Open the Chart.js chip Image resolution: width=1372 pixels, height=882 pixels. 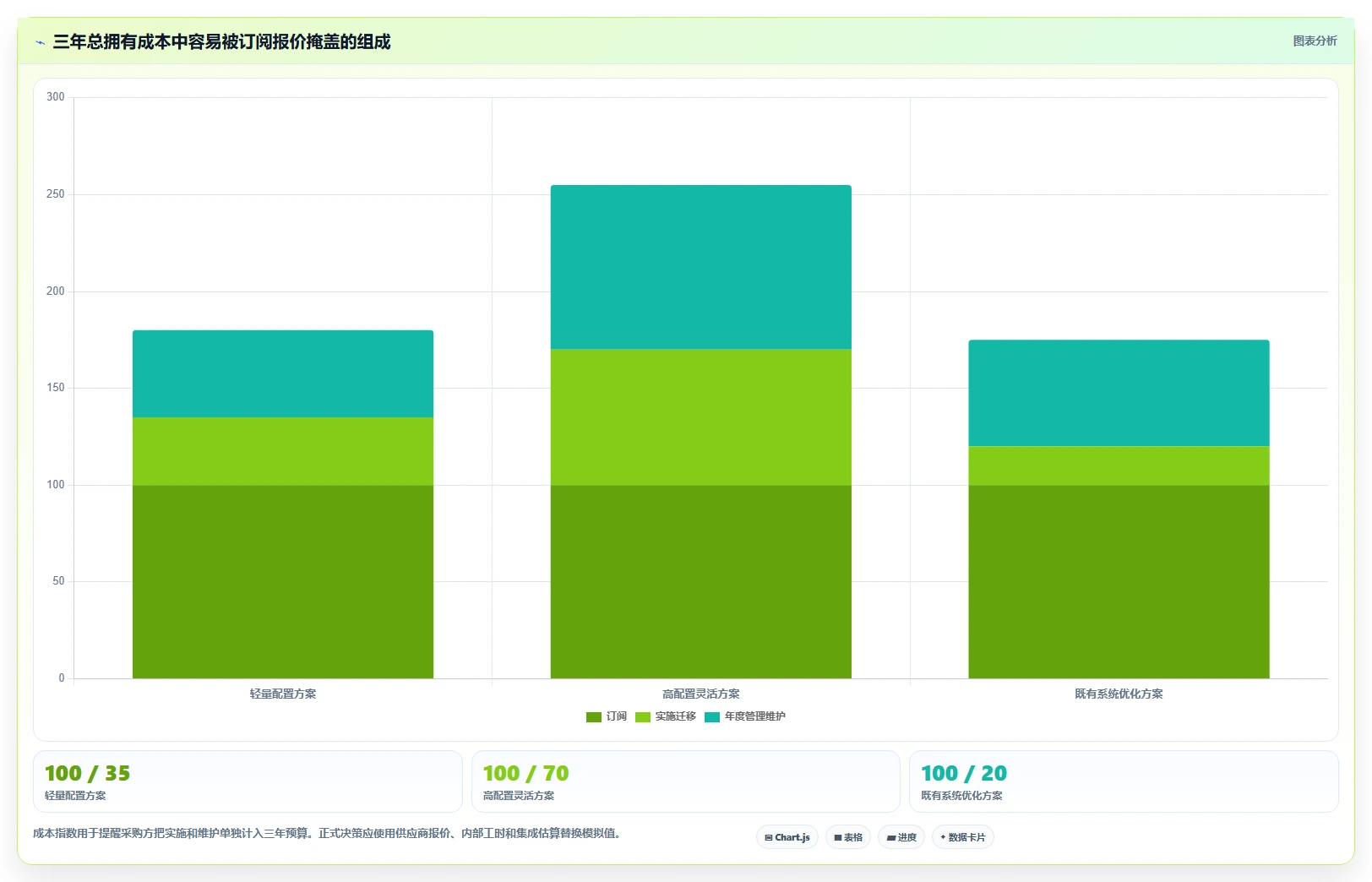(x=787, y=837)
